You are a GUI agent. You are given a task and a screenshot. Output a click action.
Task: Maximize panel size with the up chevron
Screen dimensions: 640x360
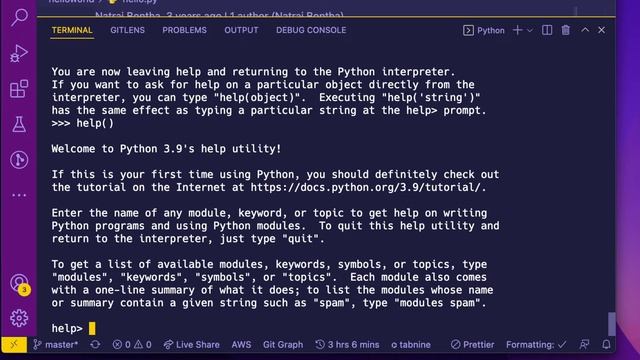585,30
